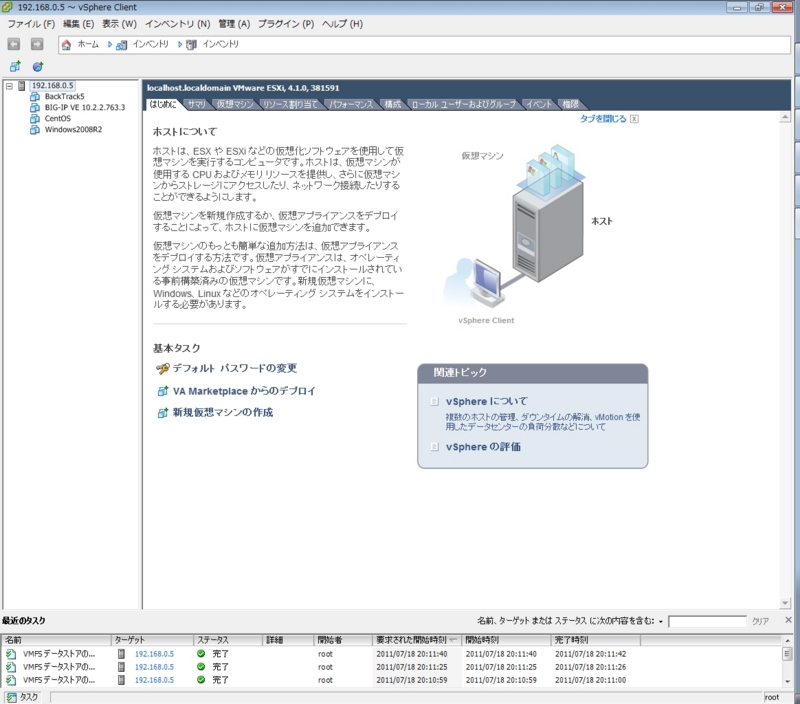Click the globe toolbar icon next to new VM
The image size is (800, 704).
(38, 66)
